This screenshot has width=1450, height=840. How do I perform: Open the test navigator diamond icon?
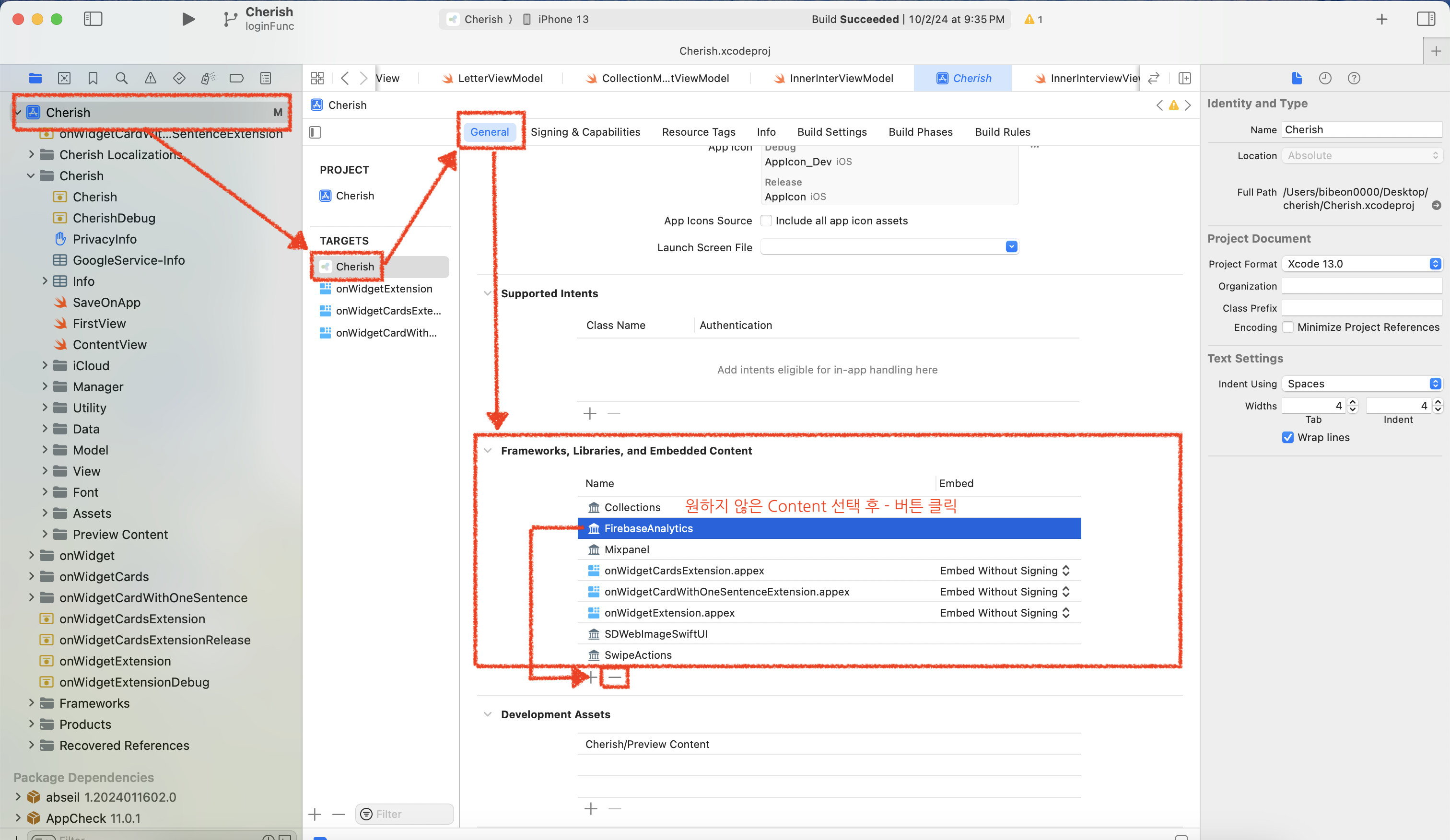[x=179, y=78]
